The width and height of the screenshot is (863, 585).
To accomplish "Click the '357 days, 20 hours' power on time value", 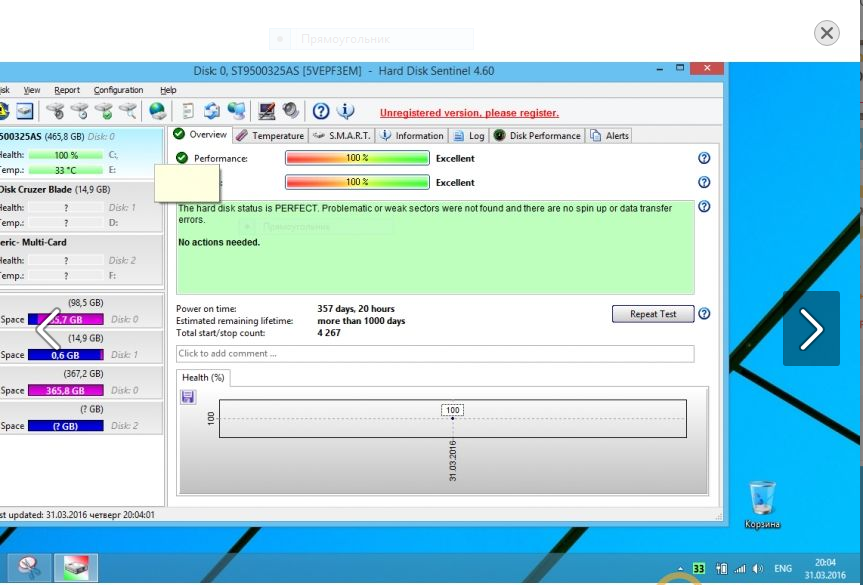I will (x=356, y=309).
